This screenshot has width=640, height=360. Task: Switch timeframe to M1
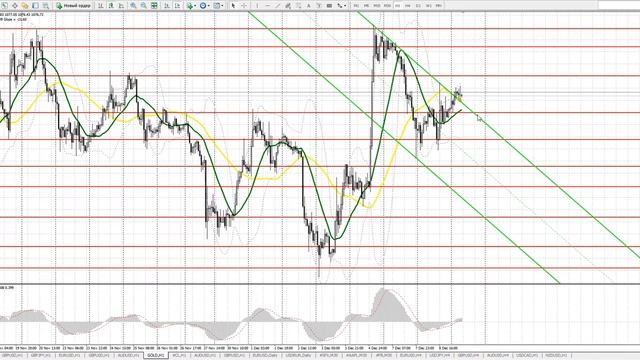pos(356,6)
